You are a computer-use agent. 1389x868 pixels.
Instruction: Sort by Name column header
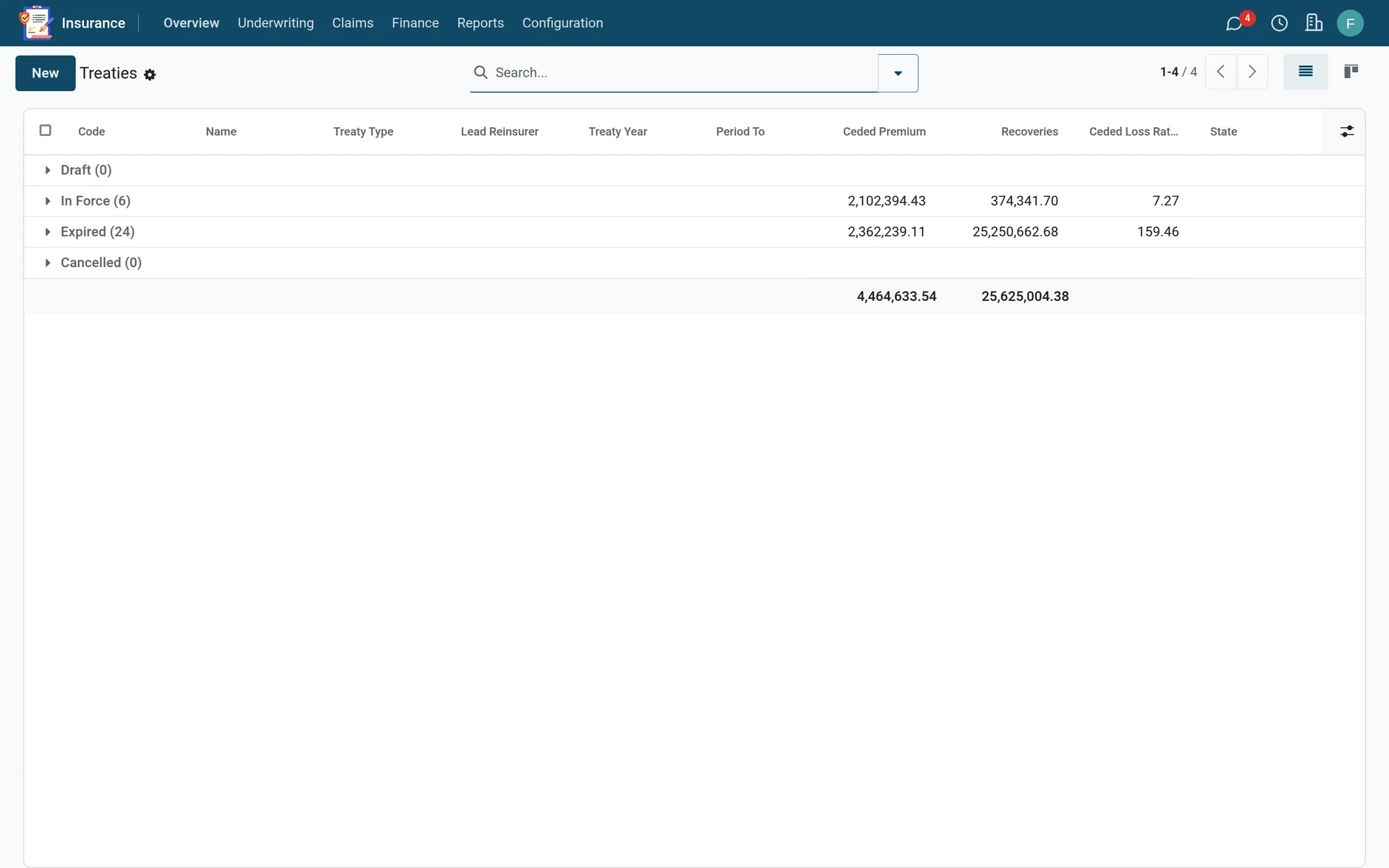(x=221, y=132)
